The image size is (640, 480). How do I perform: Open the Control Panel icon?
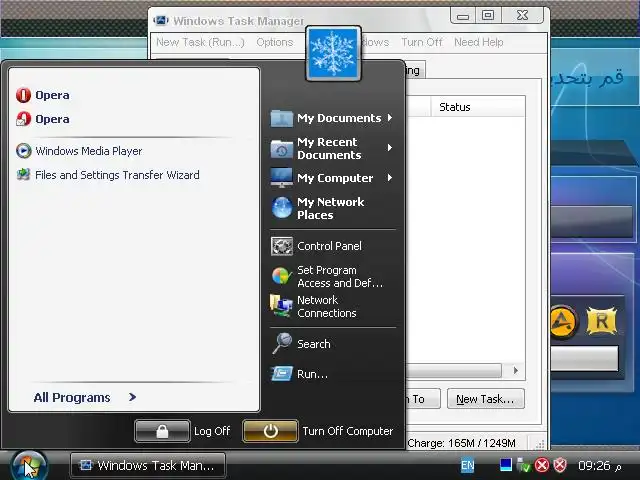click(282, 246)
